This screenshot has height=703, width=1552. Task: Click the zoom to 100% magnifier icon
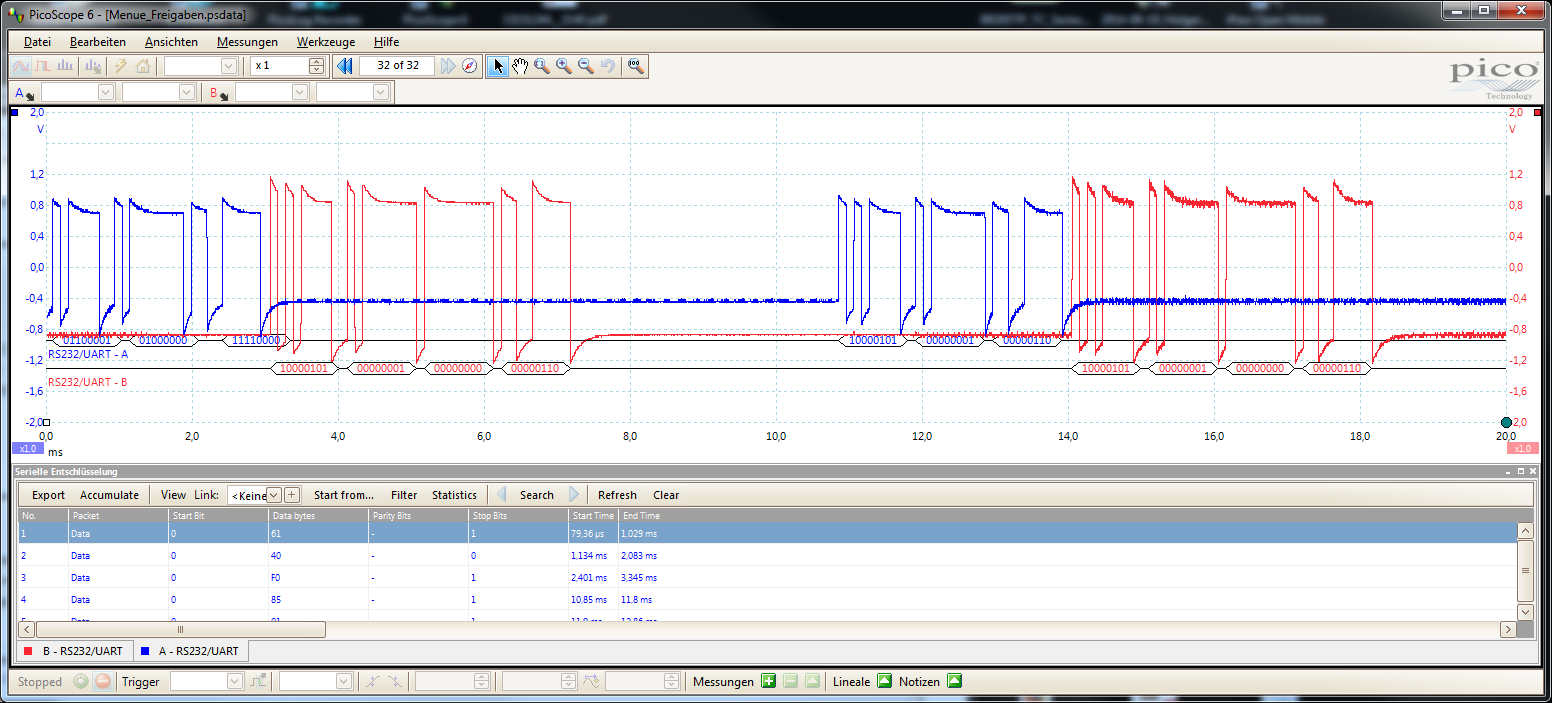635,66
